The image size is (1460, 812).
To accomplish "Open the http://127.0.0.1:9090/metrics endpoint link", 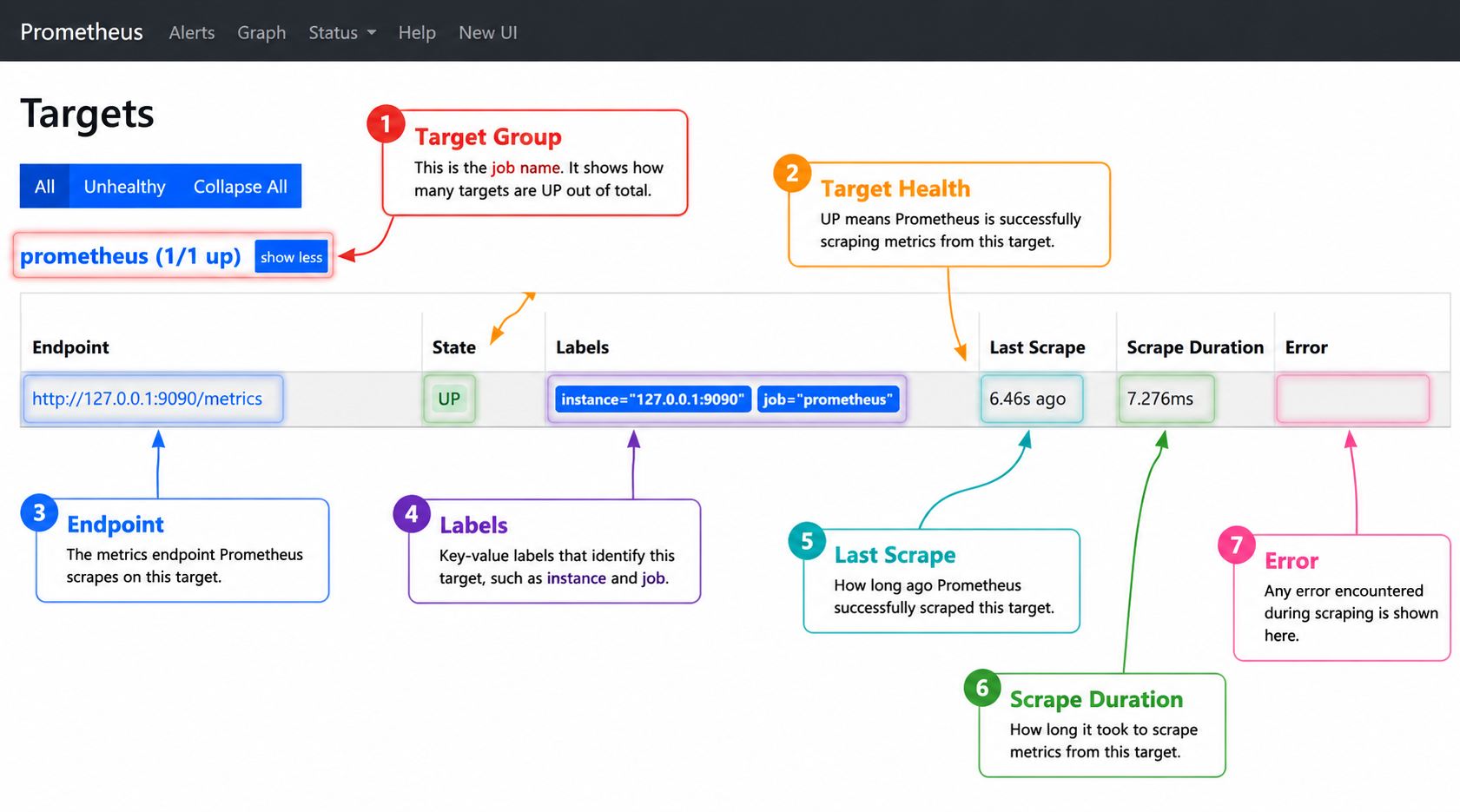I will (x=147, y=399).
